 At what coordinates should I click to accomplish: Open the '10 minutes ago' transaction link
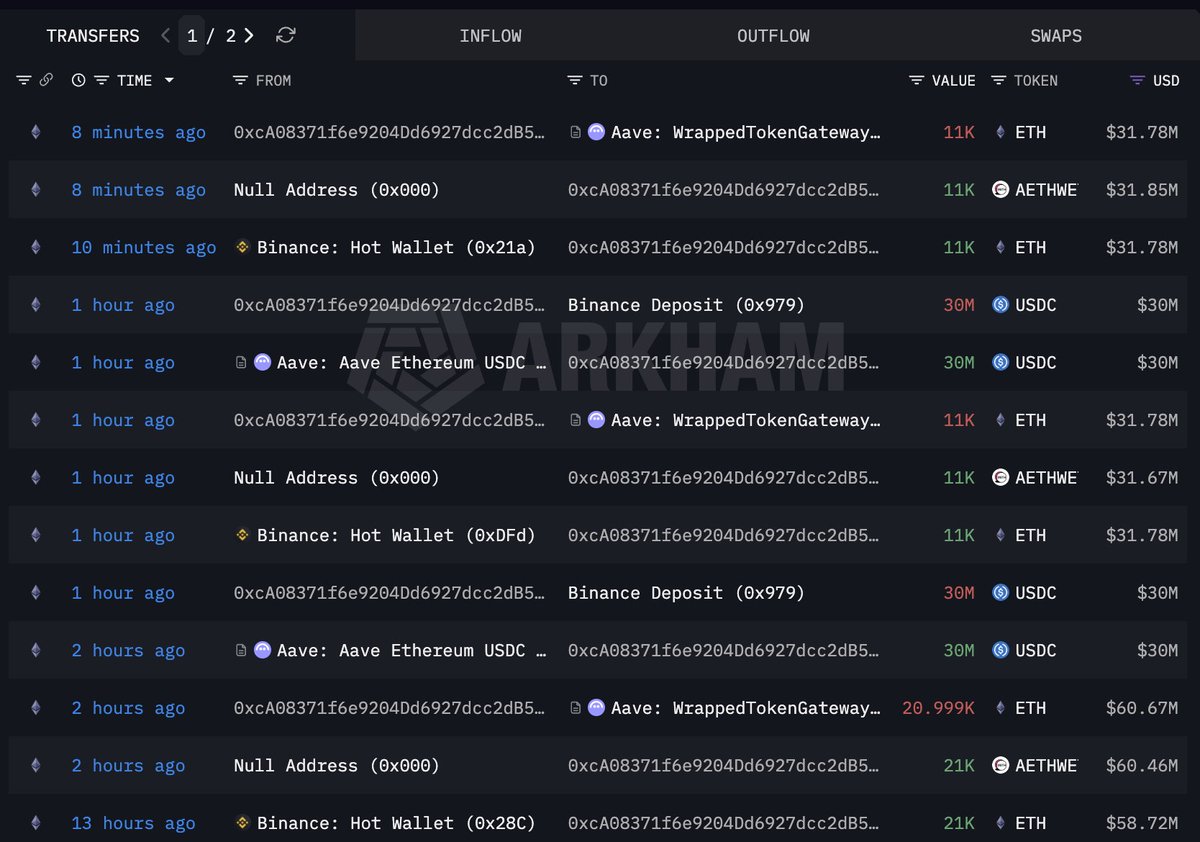143,248
